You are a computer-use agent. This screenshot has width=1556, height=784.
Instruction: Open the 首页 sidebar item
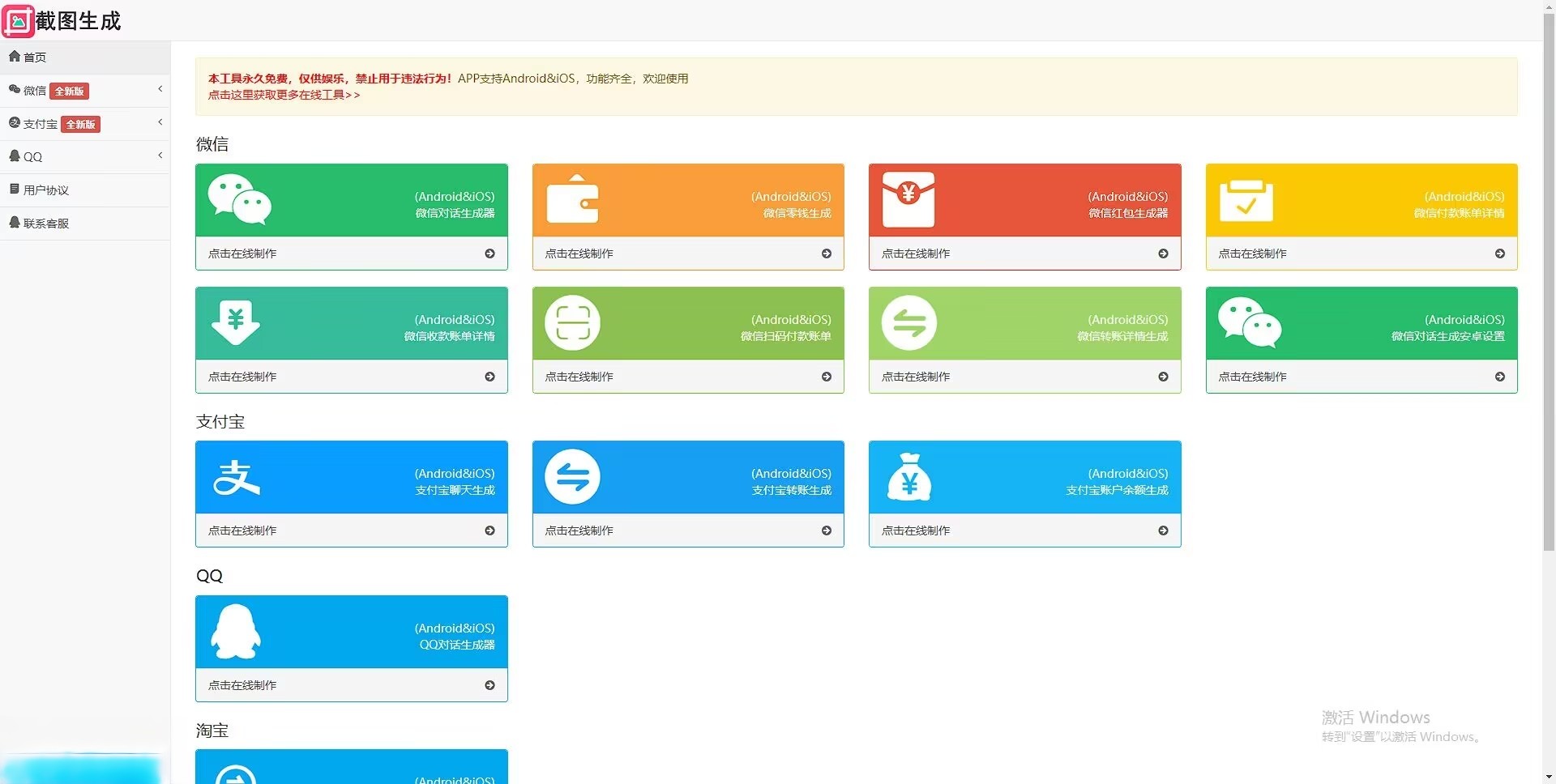(x=35, y=57)
